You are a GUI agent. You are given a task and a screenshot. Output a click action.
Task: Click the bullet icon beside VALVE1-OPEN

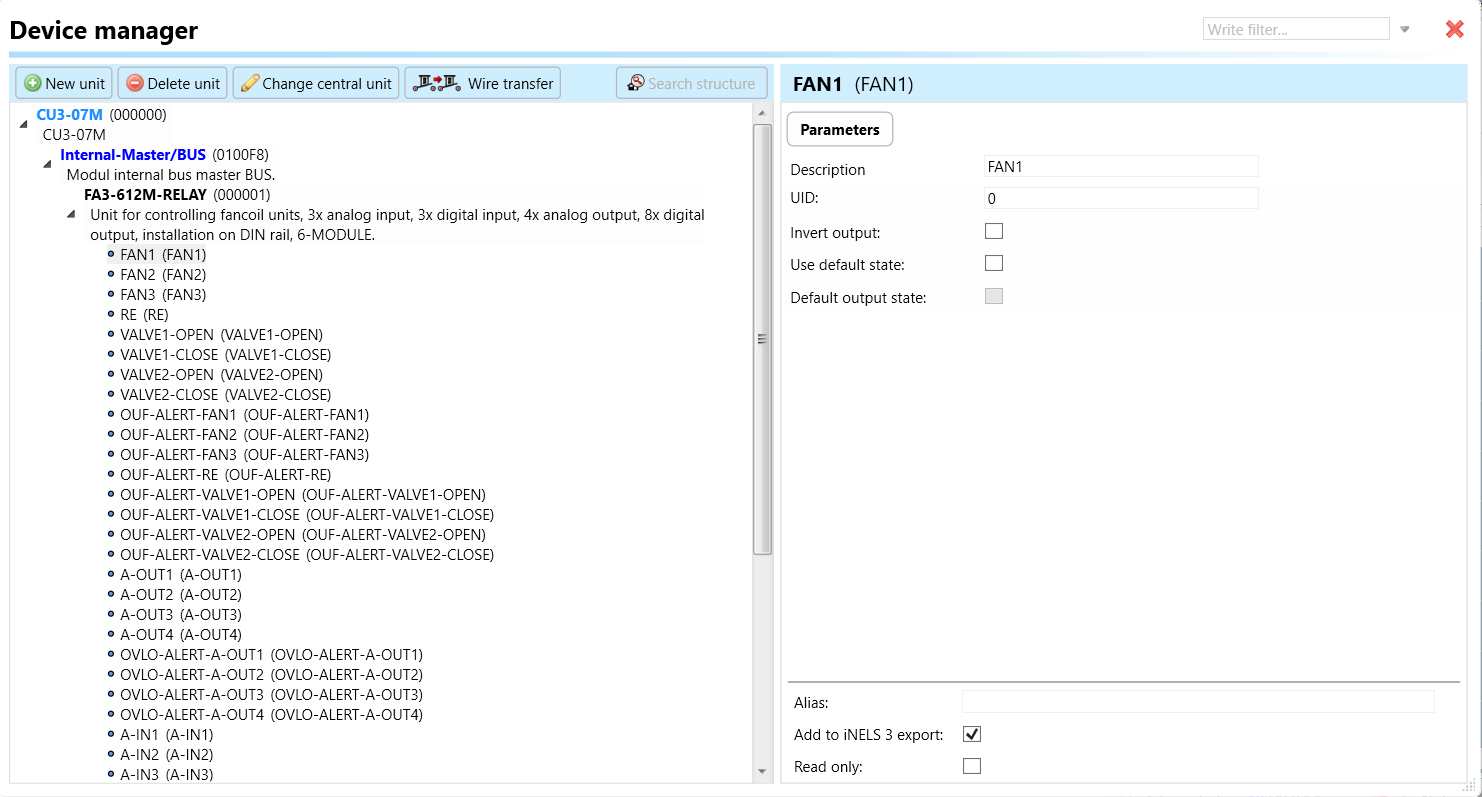pos(111,334)
